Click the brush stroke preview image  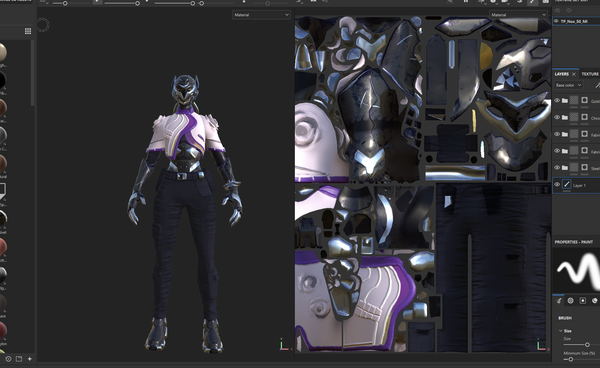577,270
